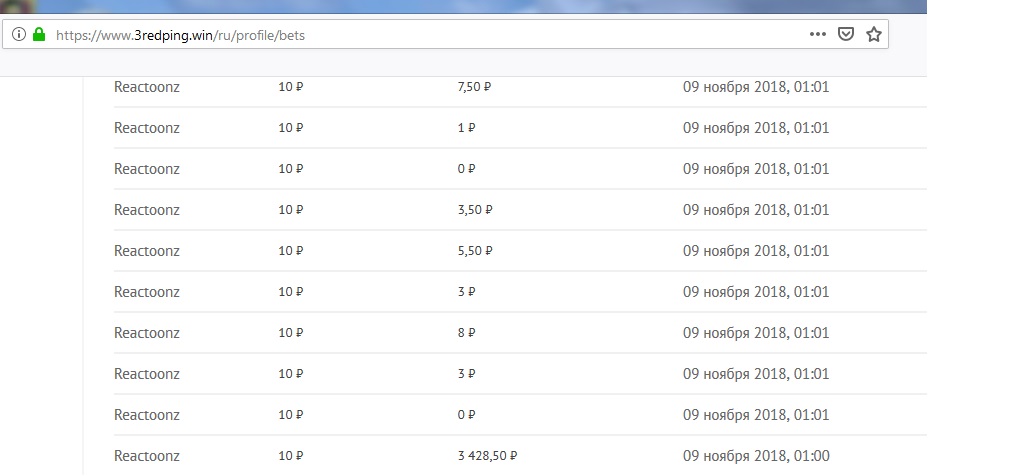Bookmark this page with the star icon
This screenshot has height=476, width=1021.
873,34
